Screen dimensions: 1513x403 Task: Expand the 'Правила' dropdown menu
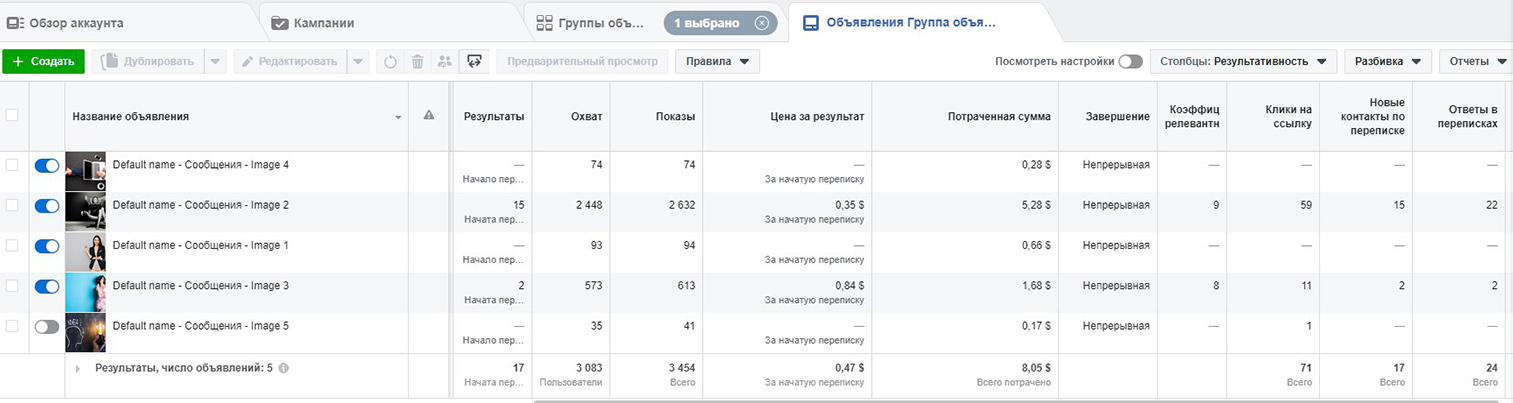[x=718, y=62]
